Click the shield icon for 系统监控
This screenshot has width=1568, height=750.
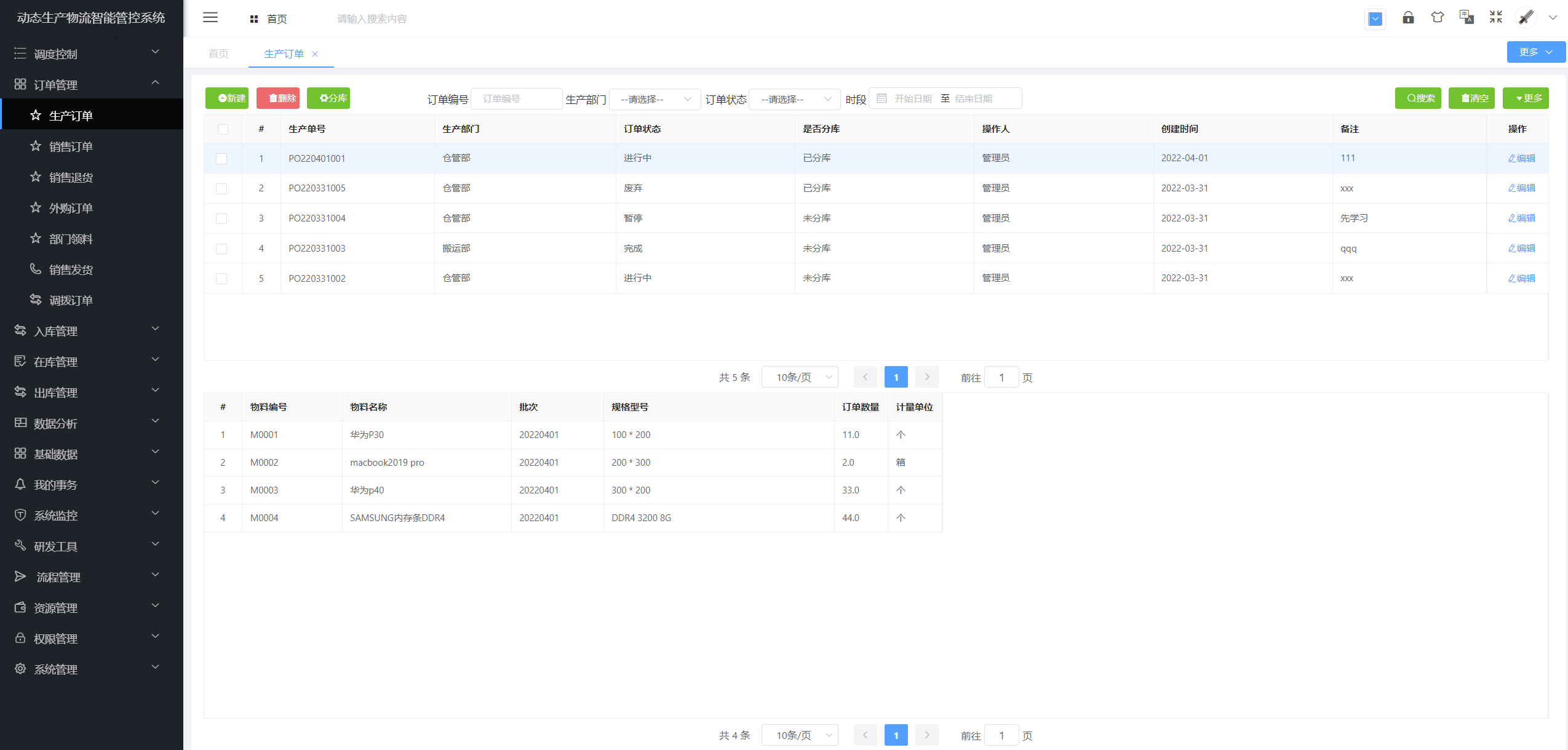coord(20,515)
